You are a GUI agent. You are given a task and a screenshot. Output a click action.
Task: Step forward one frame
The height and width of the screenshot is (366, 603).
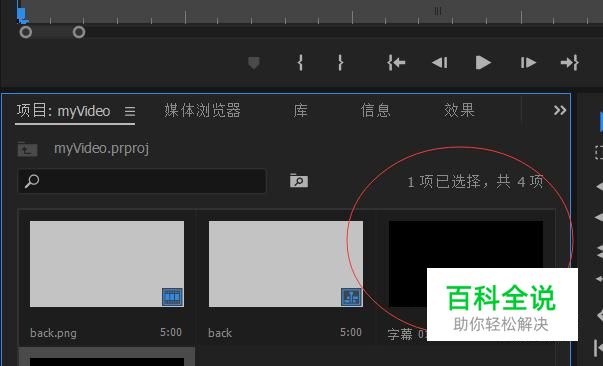pyautogui.click(x=528, y=63)
